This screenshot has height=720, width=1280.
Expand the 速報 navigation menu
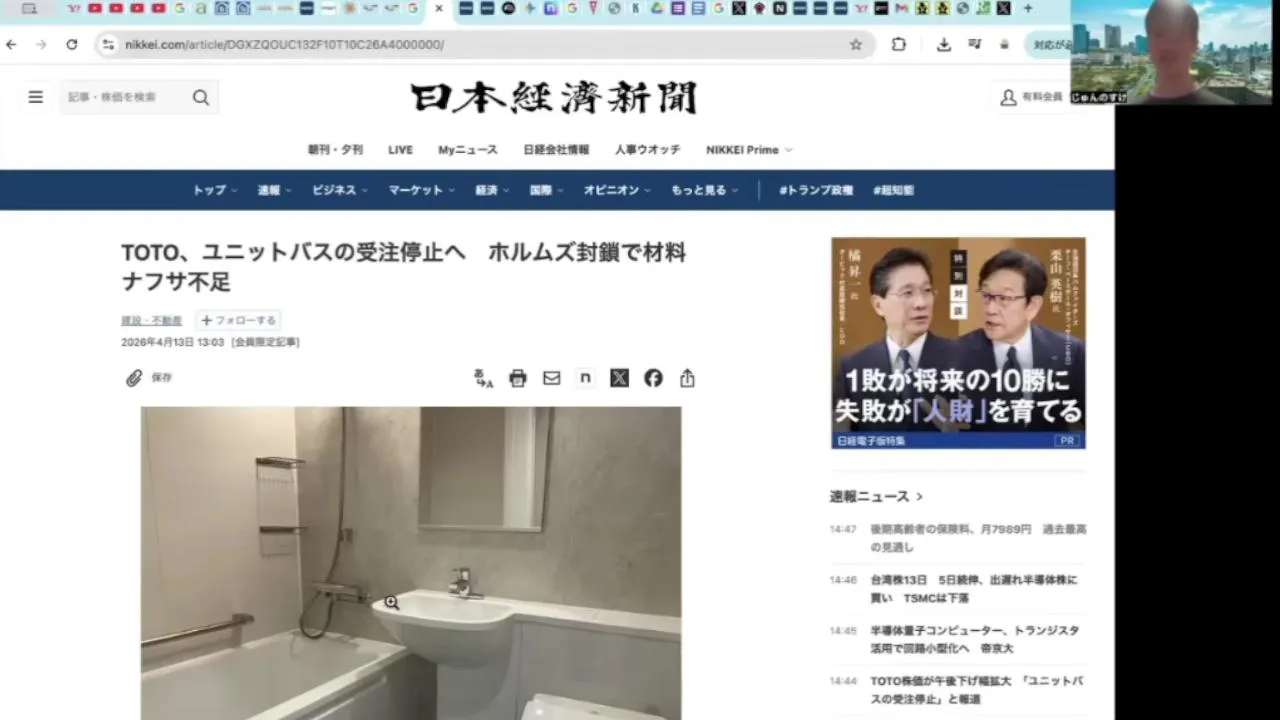pos(275,190)
